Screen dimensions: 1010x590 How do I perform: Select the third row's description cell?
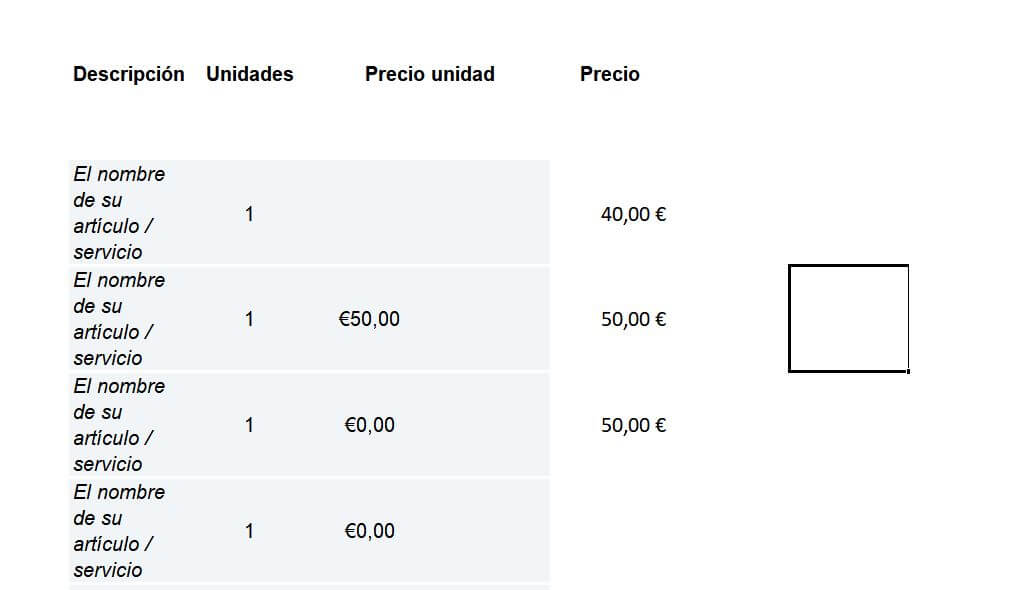tap(119, 425)
